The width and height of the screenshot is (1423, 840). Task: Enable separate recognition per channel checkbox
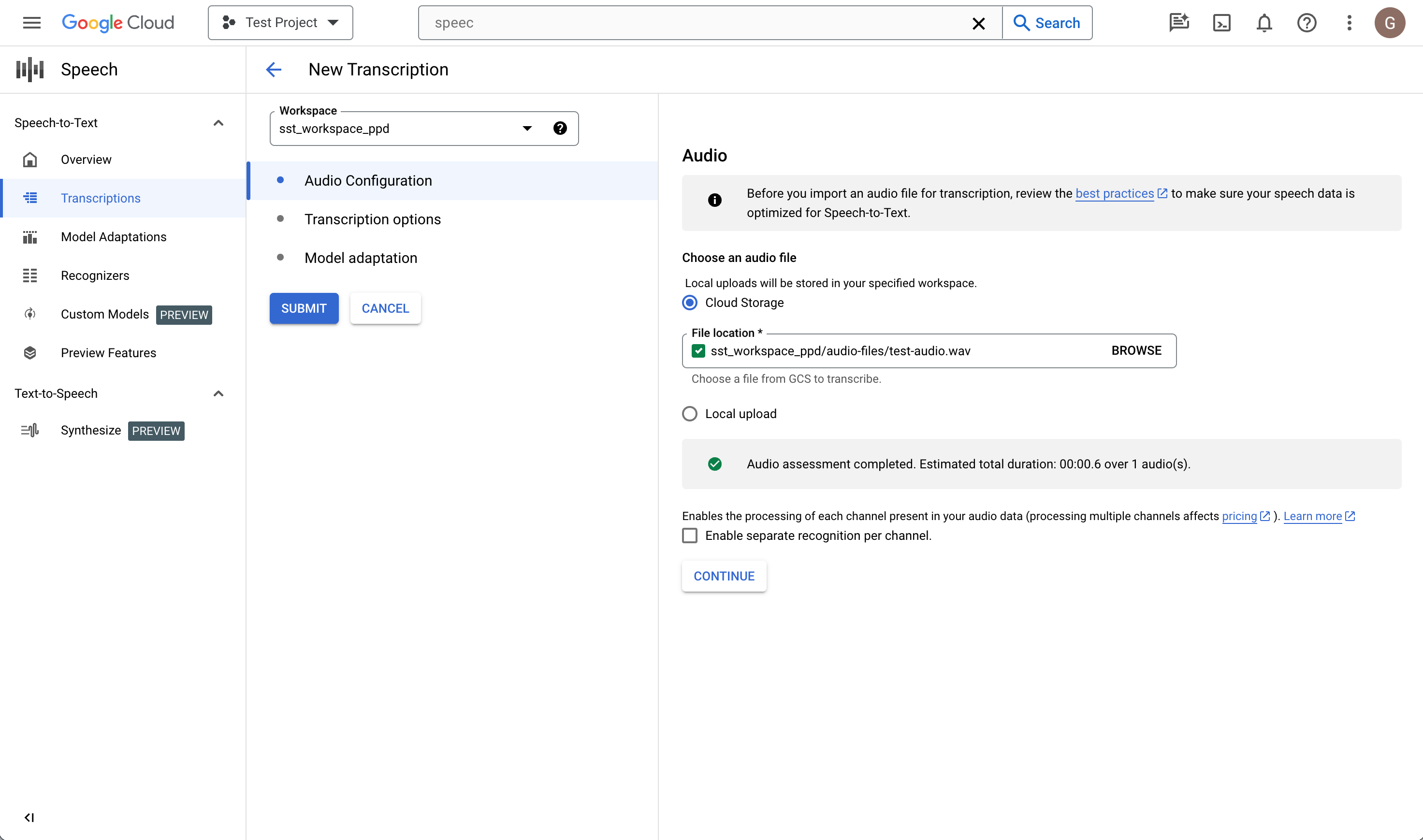(690, 535)
